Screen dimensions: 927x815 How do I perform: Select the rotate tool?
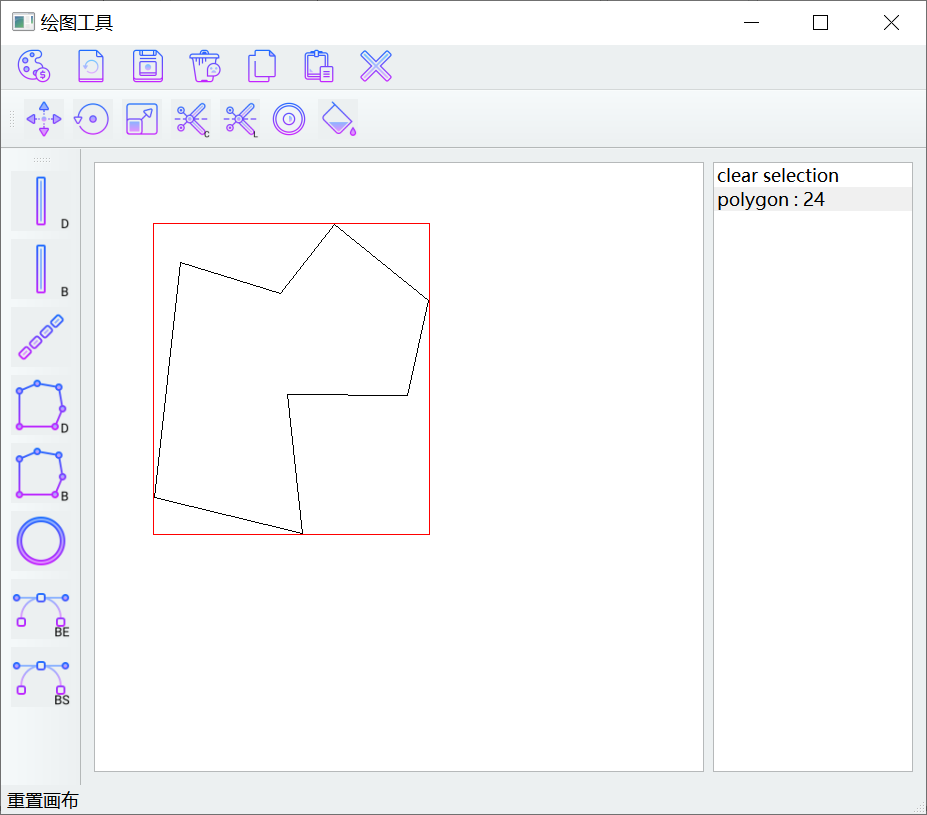92,119
